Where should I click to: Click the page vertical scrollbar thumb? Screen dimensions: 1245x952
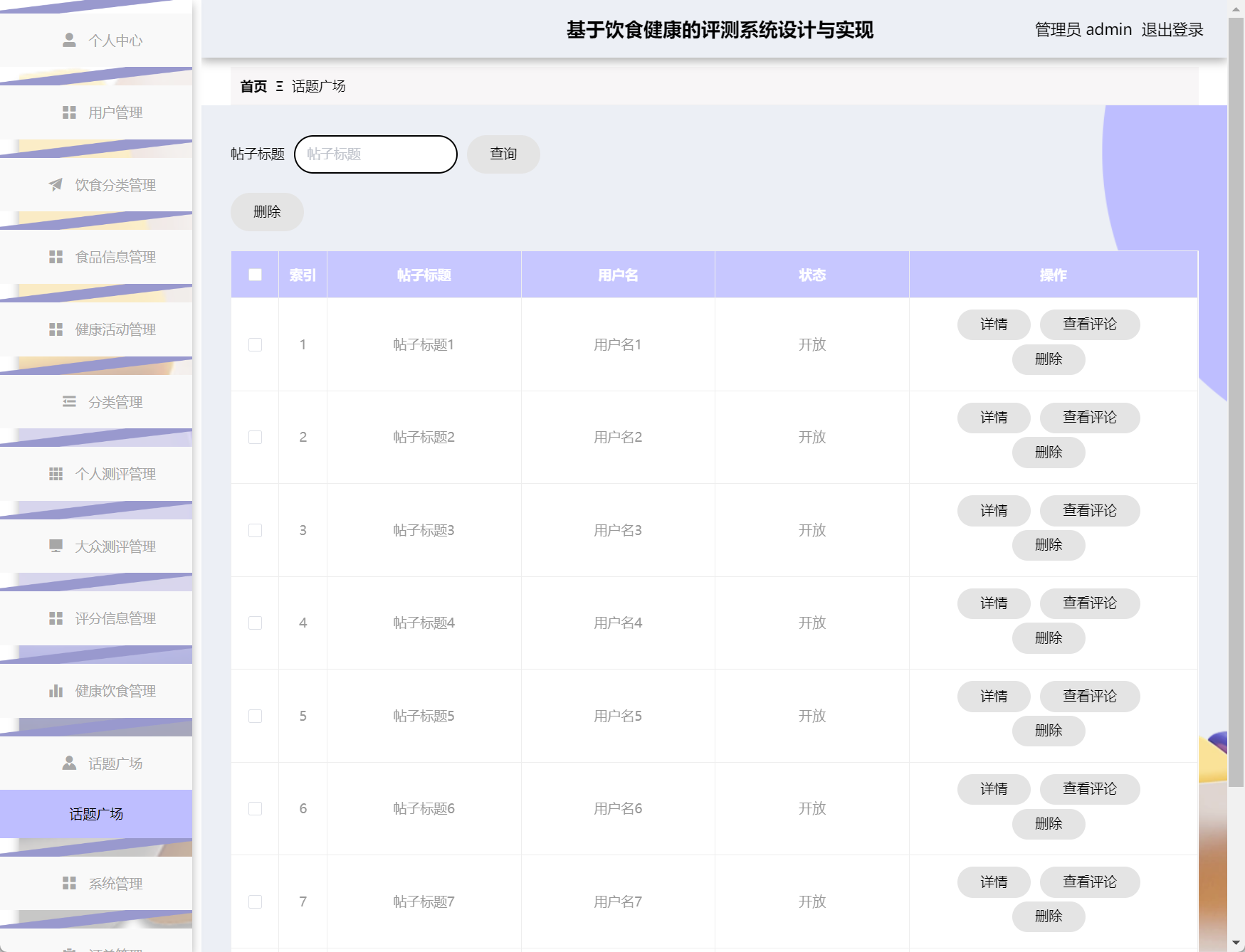point(1237,402)
